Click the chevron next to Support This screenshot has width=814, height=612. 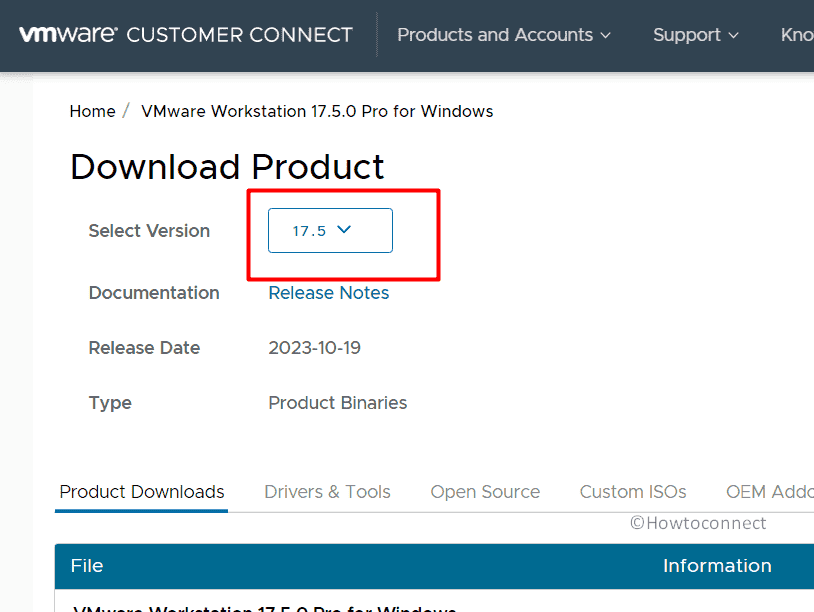[x=736, y=36]
